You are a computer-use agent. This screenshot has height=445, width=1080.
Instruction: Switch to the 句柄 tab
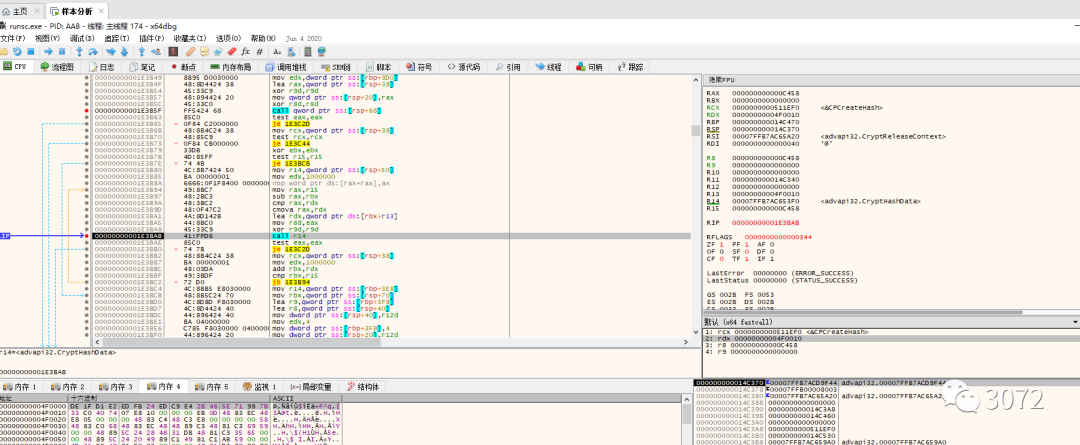(588, 67)
